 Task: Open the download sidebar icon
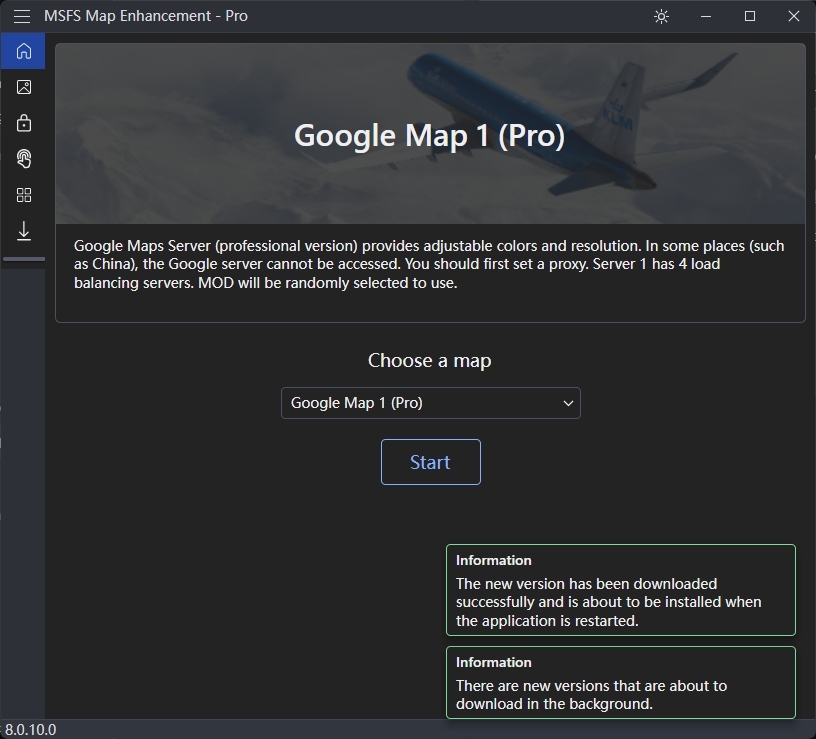click(x=23, y=231)
